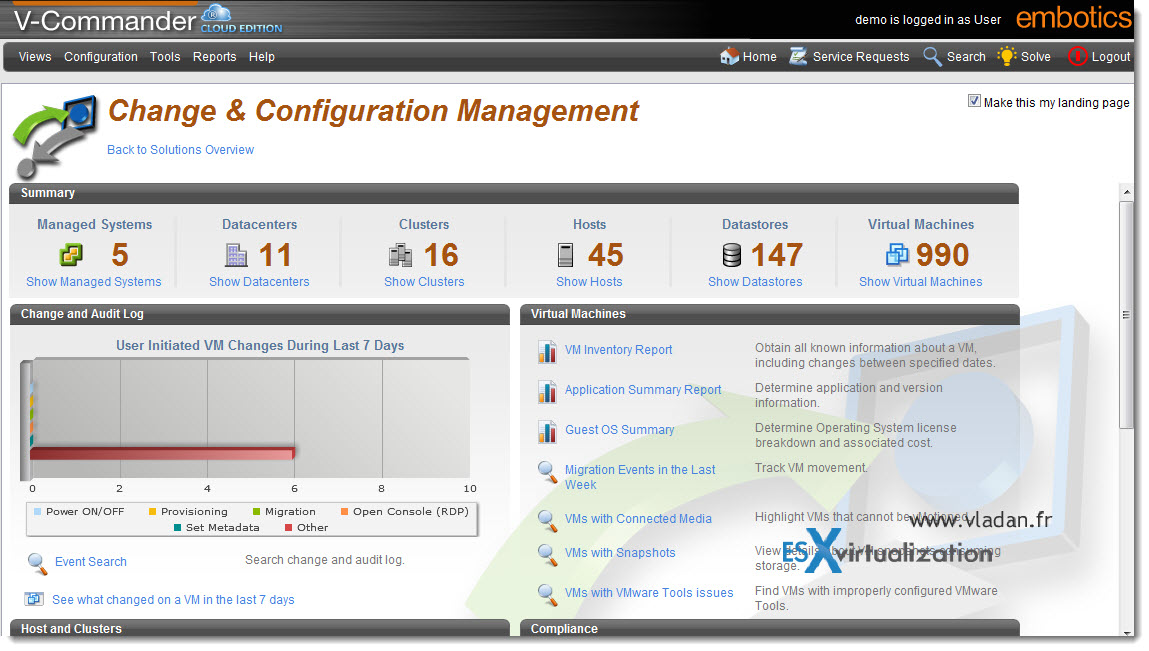
Task: Open the Tools menu
Action: 165,56
